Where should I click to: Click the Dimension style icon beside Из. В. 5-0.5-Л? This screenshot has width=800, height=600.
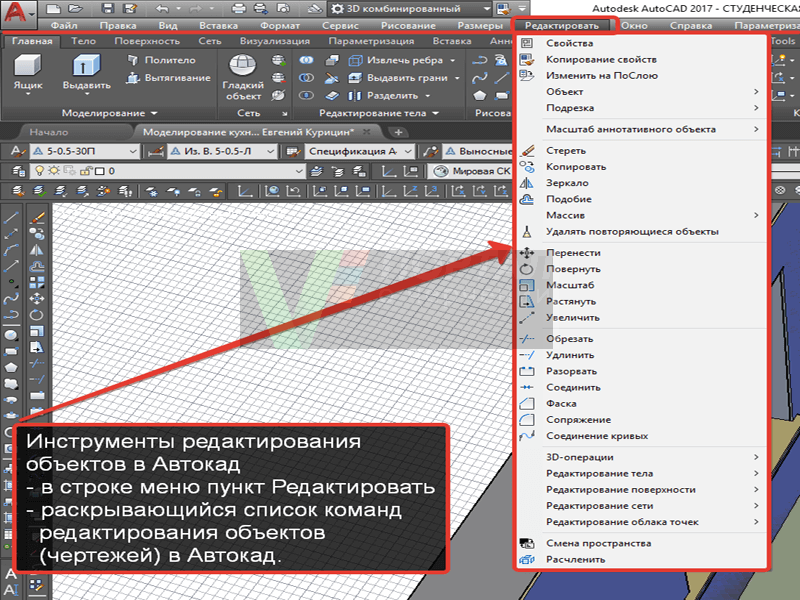pos(156,152)
